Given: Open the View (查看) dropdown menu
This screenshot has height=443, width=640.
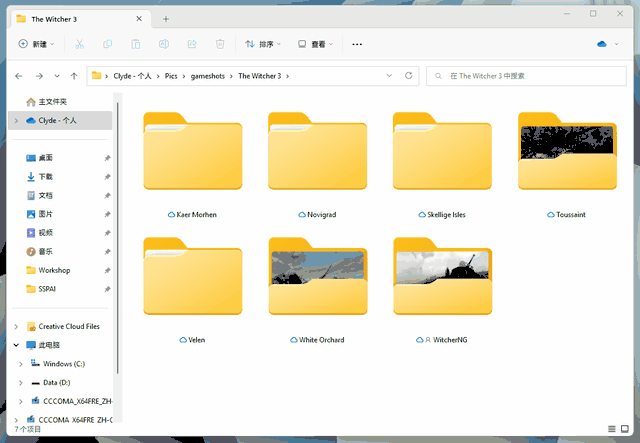Looking at the screenshot, I should [316, 44].
